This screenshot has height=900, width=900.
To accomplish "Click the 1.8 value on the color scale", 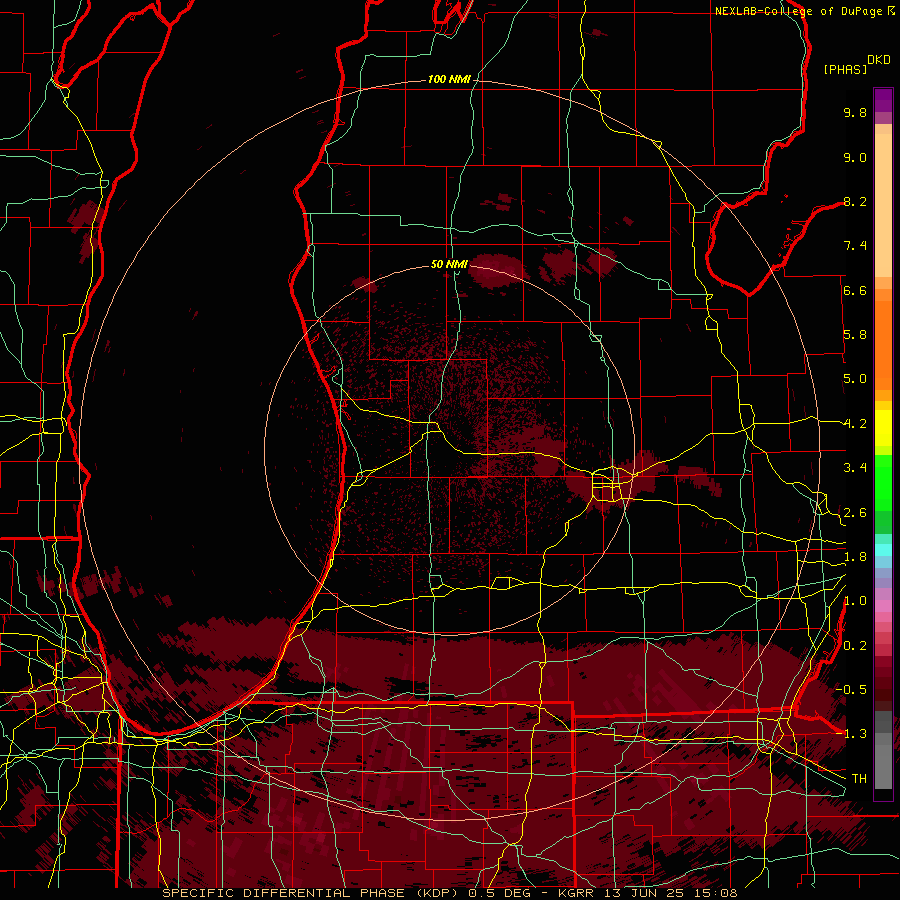I will pos(855,557).
